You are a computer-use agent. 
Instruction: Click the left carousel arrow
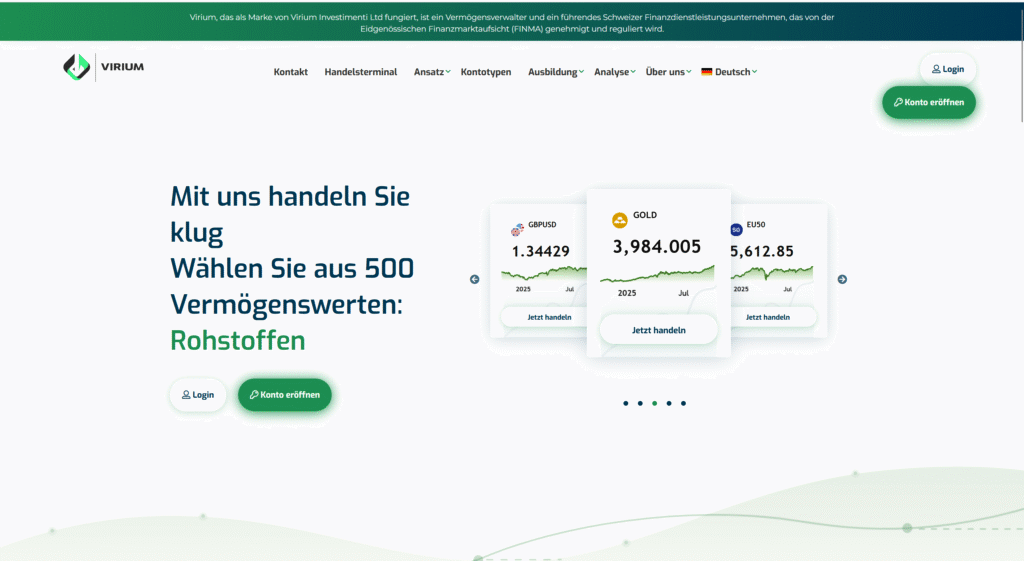[x=475, y=279]
